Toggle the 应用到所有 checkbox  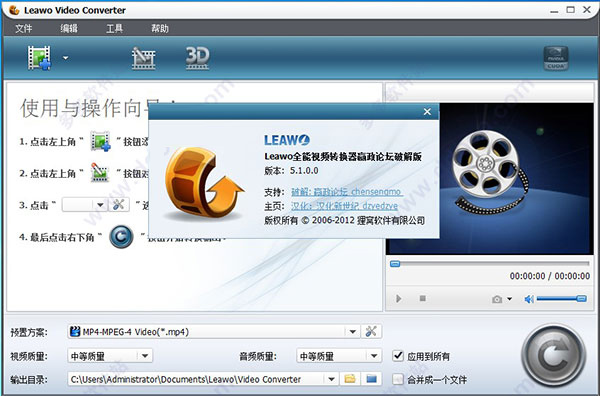click(398, 356)
